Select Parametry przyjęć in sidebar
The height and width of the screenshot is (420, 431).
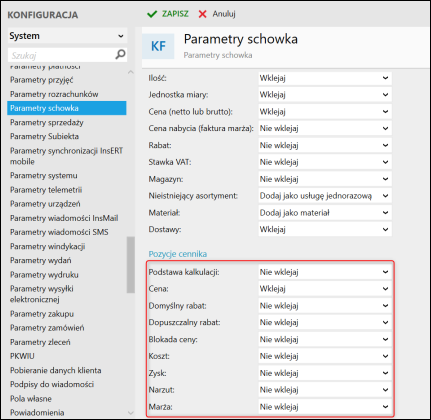click(x=41, y=80)
